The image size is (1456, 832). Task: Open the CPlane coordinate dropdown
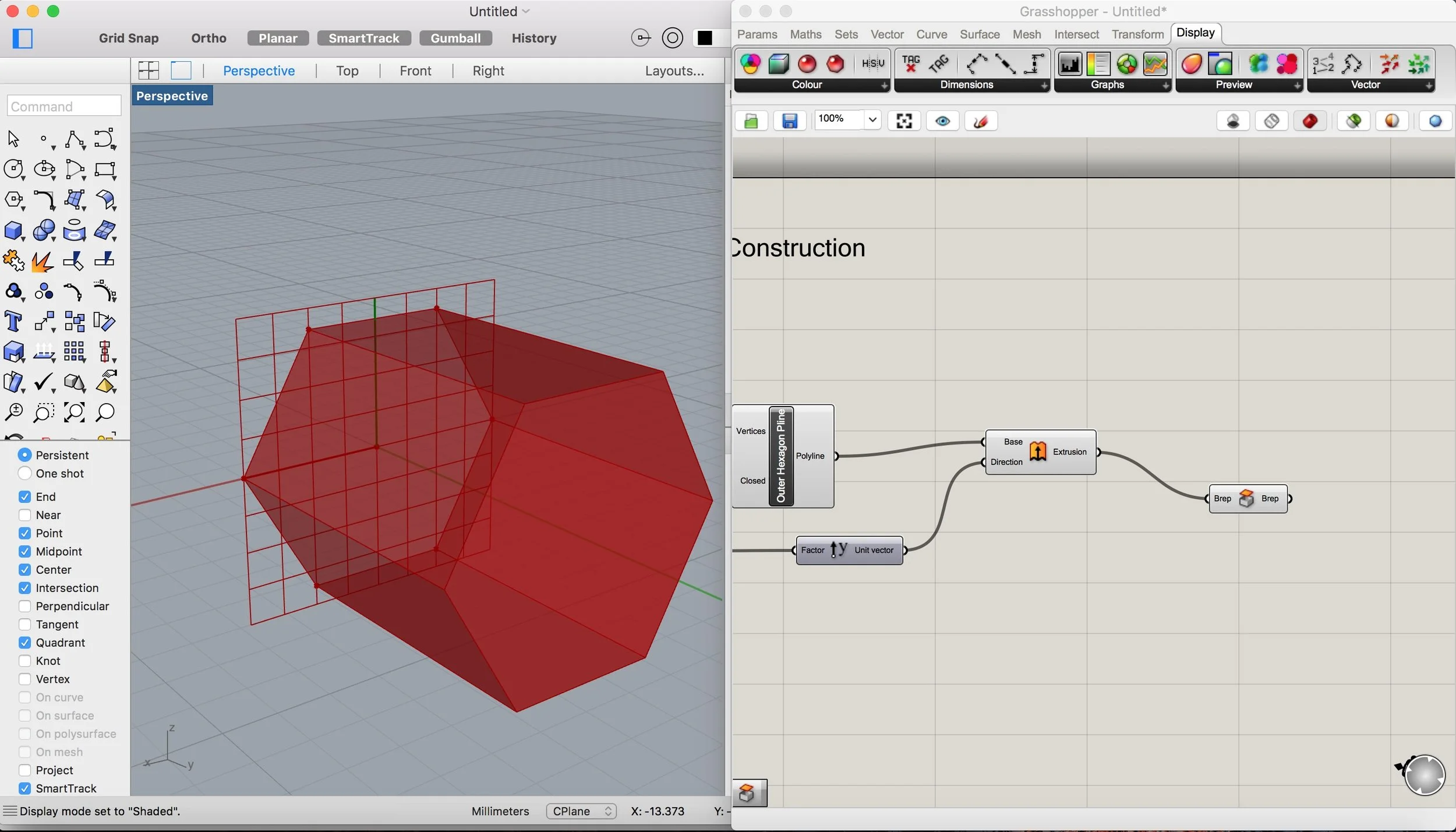point(581,811)
